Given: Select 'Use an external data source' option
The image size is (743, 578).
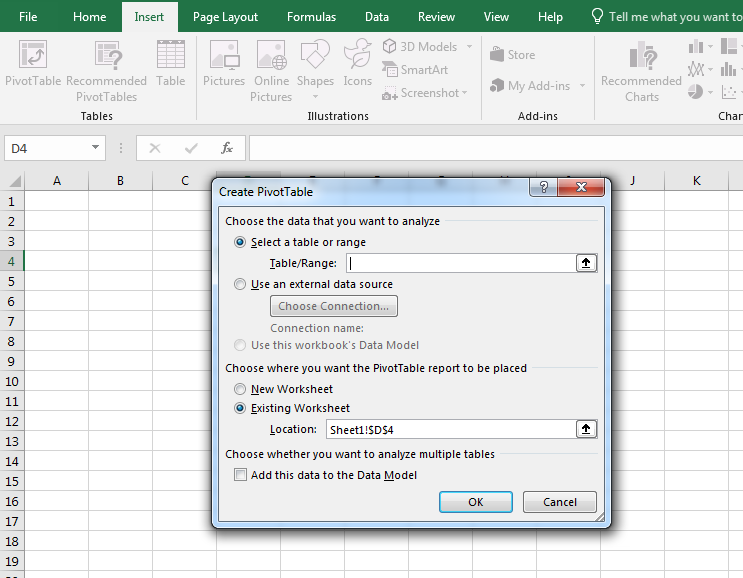Looking at the screenshot, I should point(240,284).
